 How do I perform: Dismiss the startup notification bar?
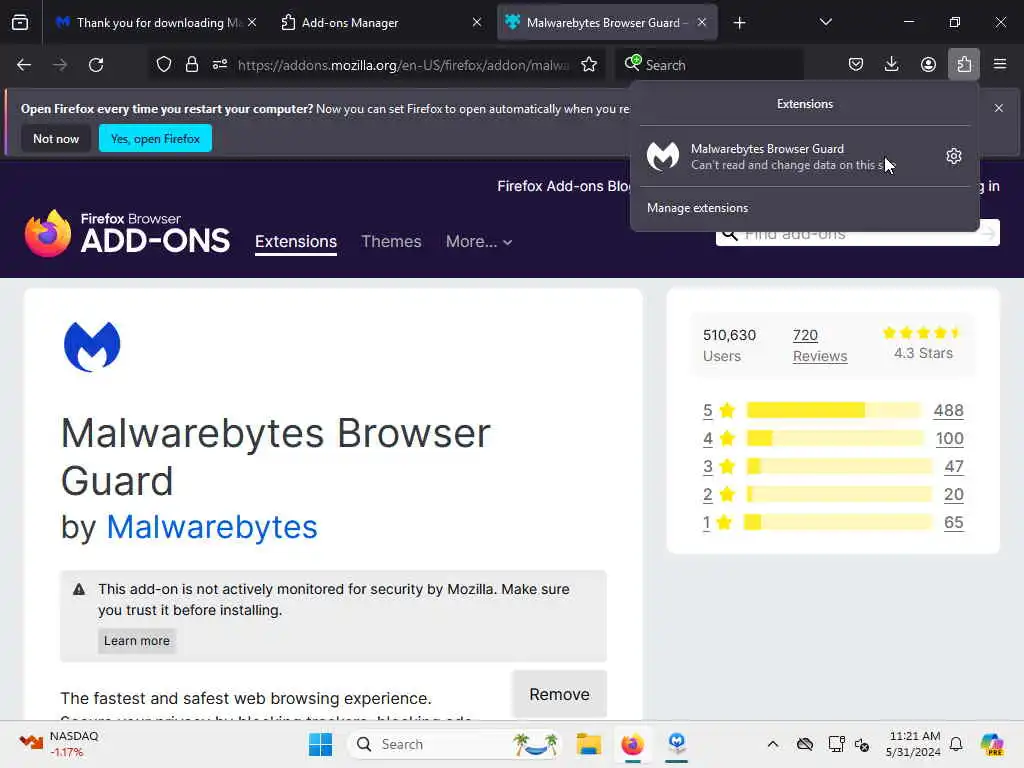pos(999,108)
